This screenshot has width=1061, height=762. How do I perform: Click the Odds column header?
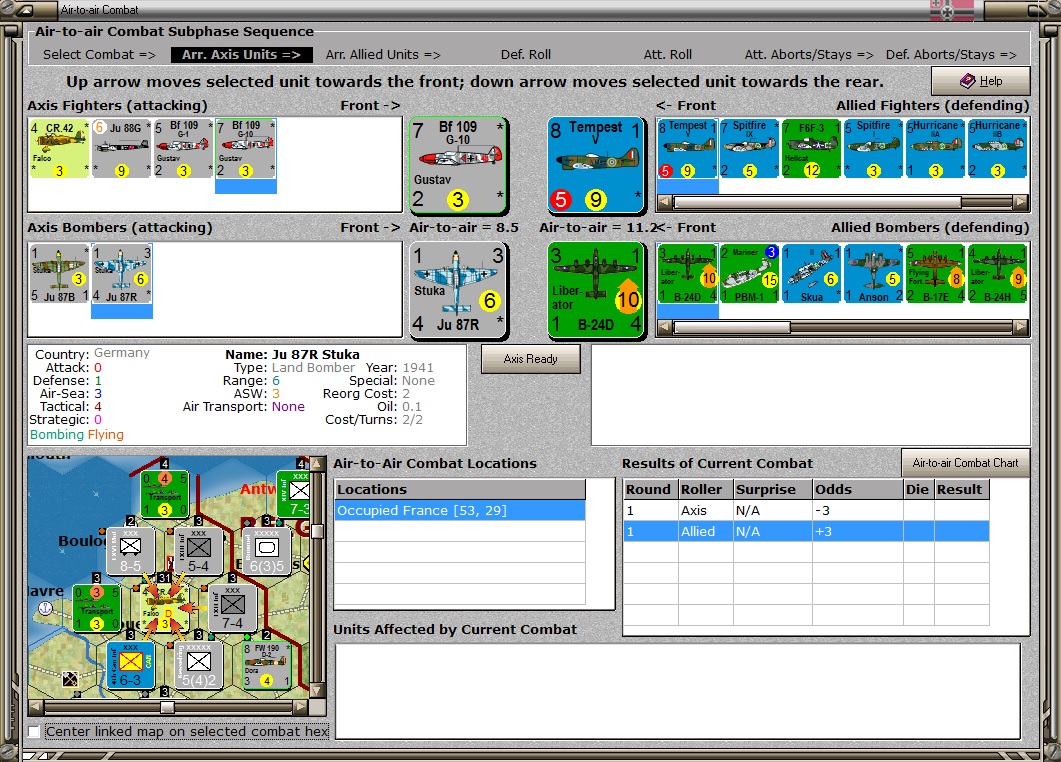[858, 489]
